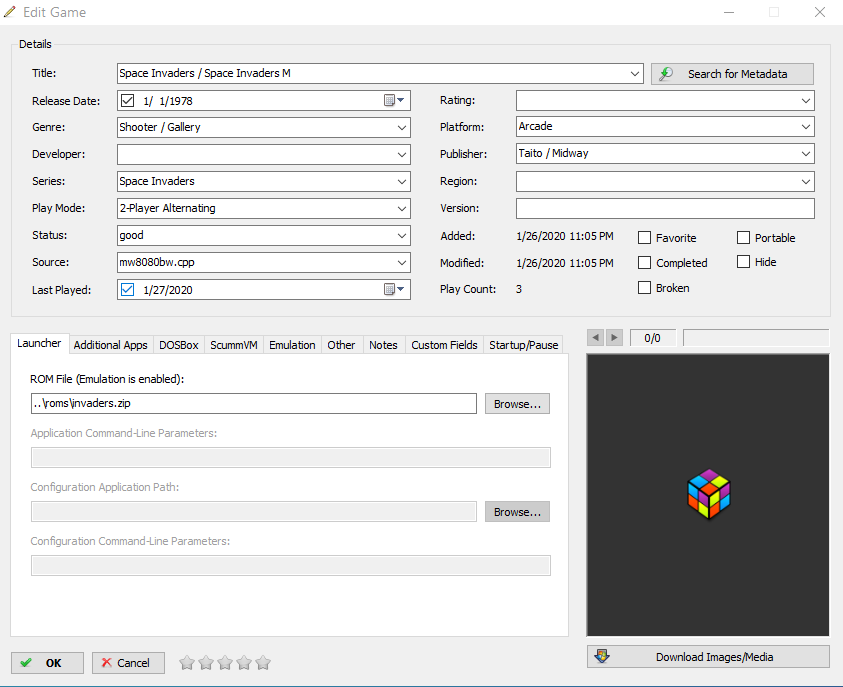Select the Other tab

click(341, 345)
